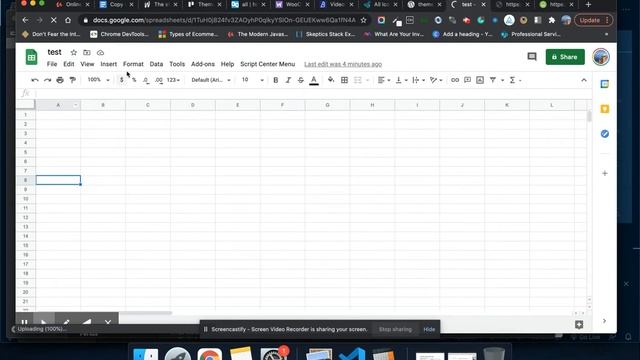Open a new browser tab
This screenshot has width=640, height=360.
point(588,4)
